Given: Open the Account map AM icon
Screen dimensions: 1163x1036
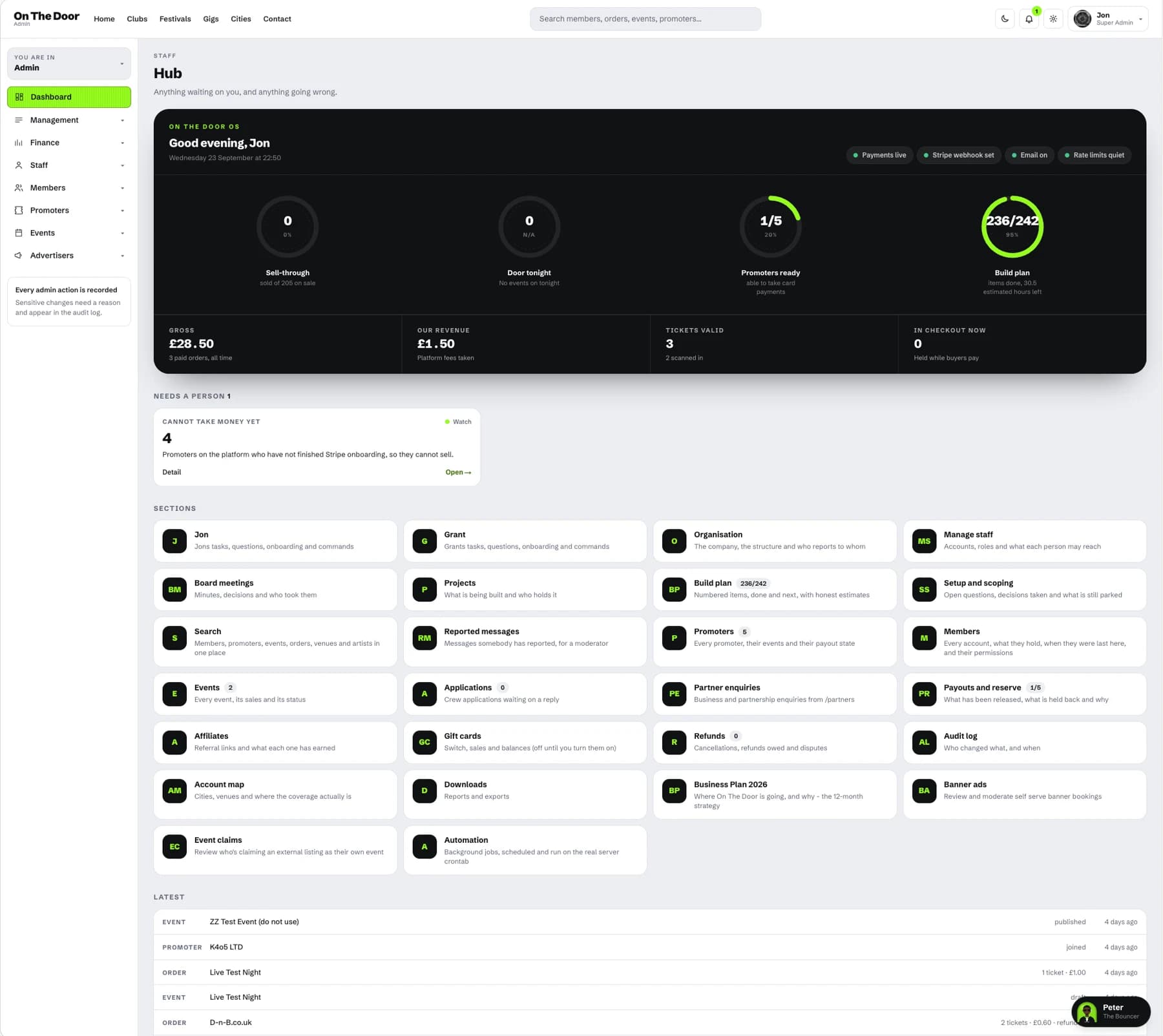Looking at the screenshot, I should coord(174,791).
